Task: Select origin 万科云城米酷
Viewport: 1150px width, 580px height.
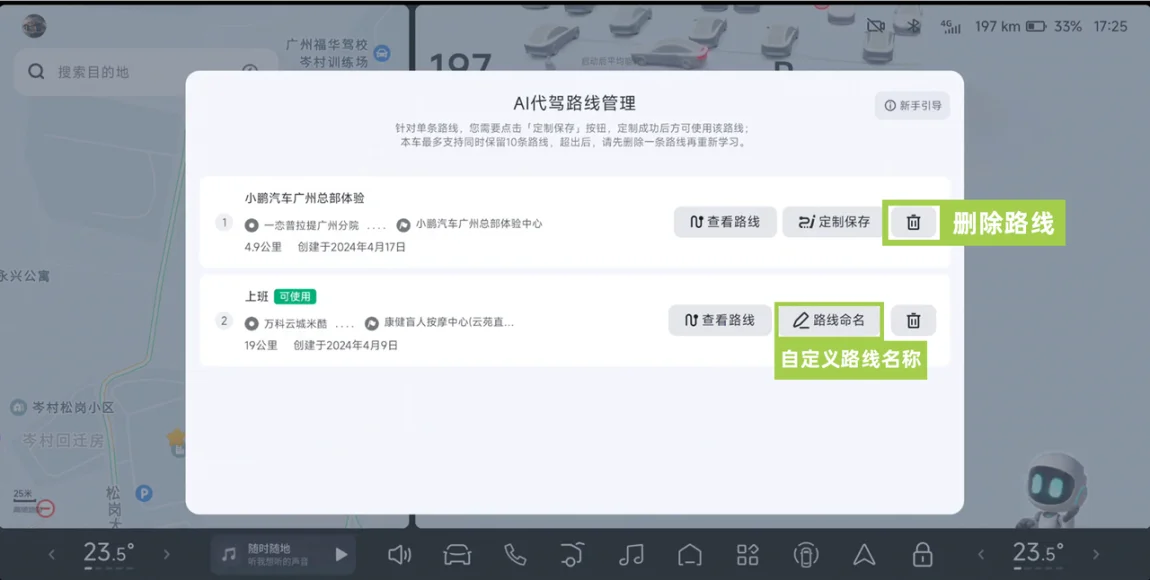Action: click(295, 323)
